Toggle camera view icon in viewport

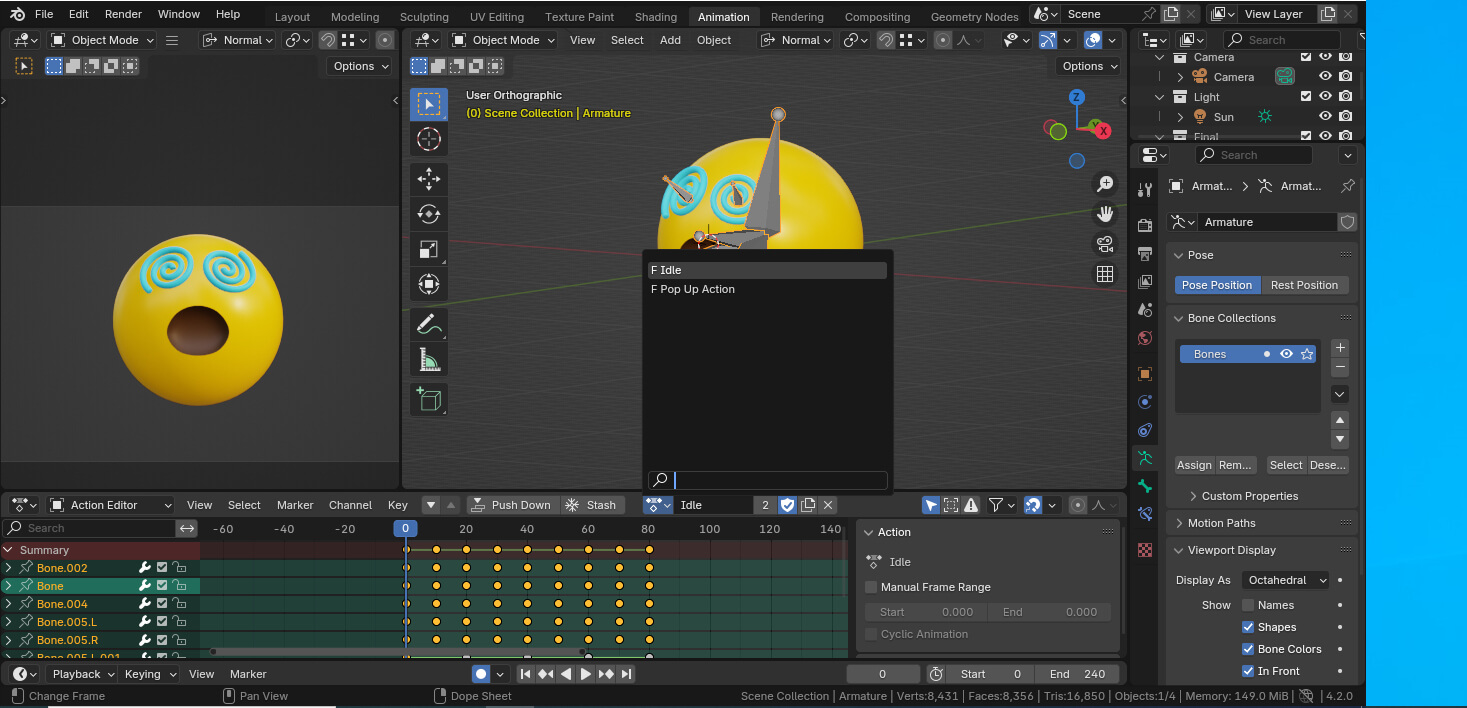(1105, 244)
